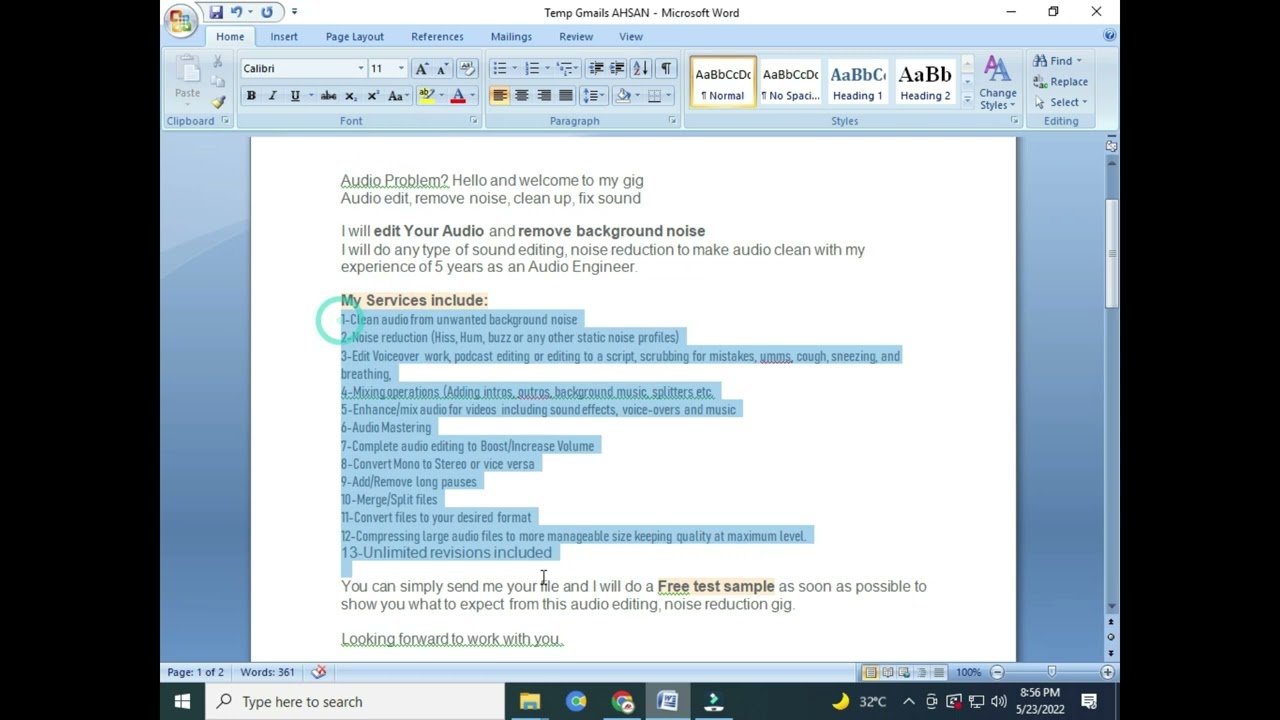The height and width of the screenshot is (720, 1280).
Task: Apply the Heading 2 style
Action: tap(925, 82)
